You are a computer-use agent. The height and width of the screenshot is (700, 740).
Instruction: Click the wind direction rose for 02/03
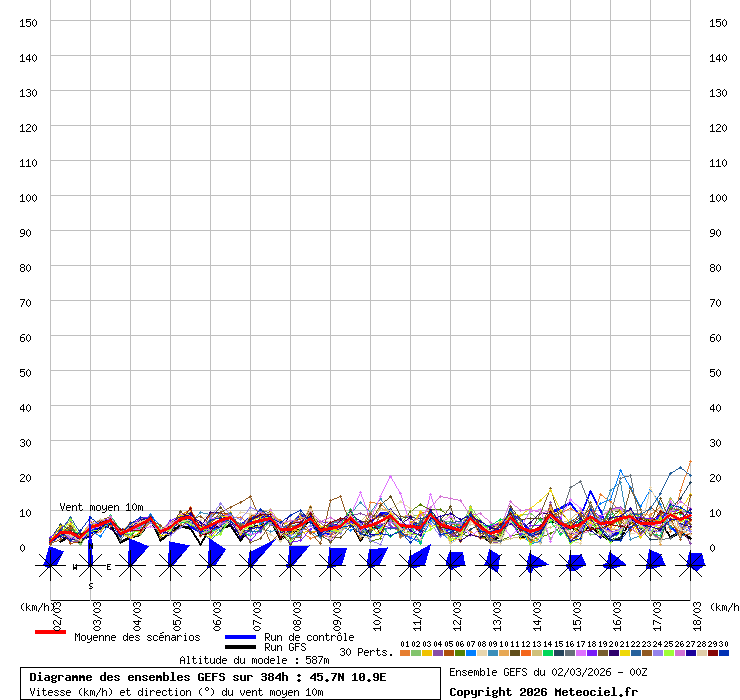pos(51,565)
